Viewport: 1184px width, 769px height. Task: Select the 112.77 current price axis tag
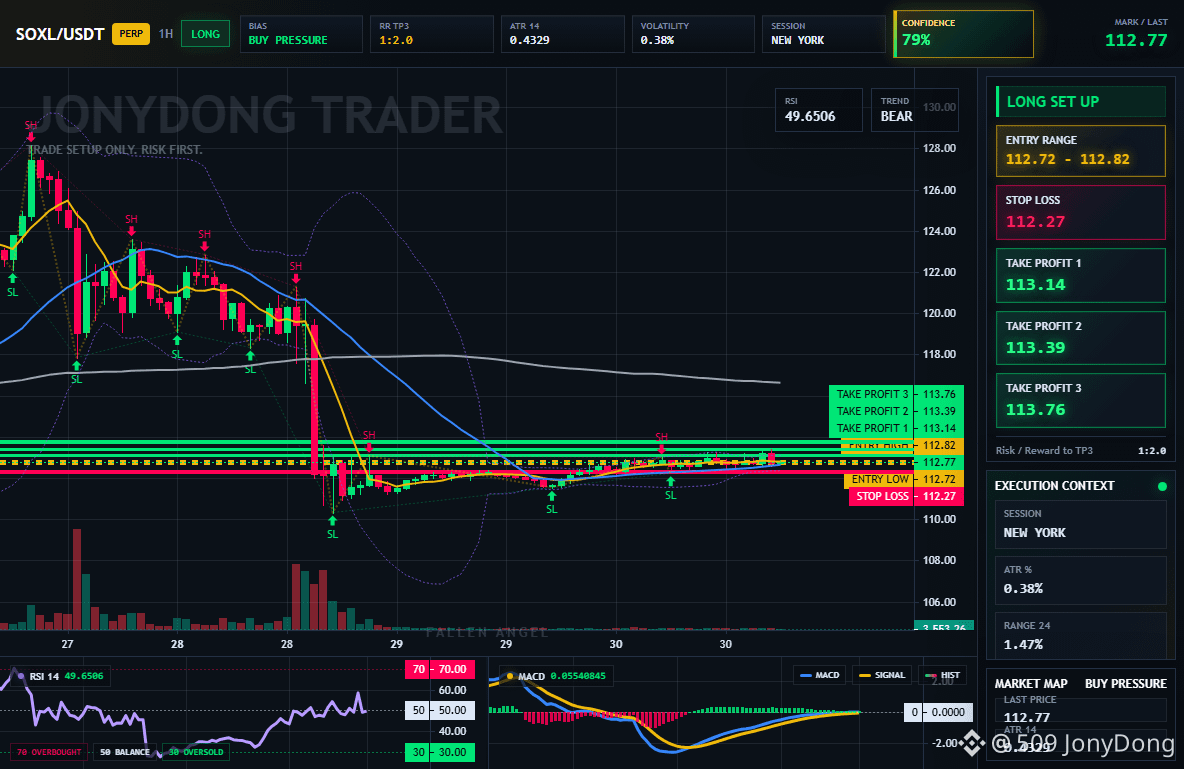tap(939, 462)
